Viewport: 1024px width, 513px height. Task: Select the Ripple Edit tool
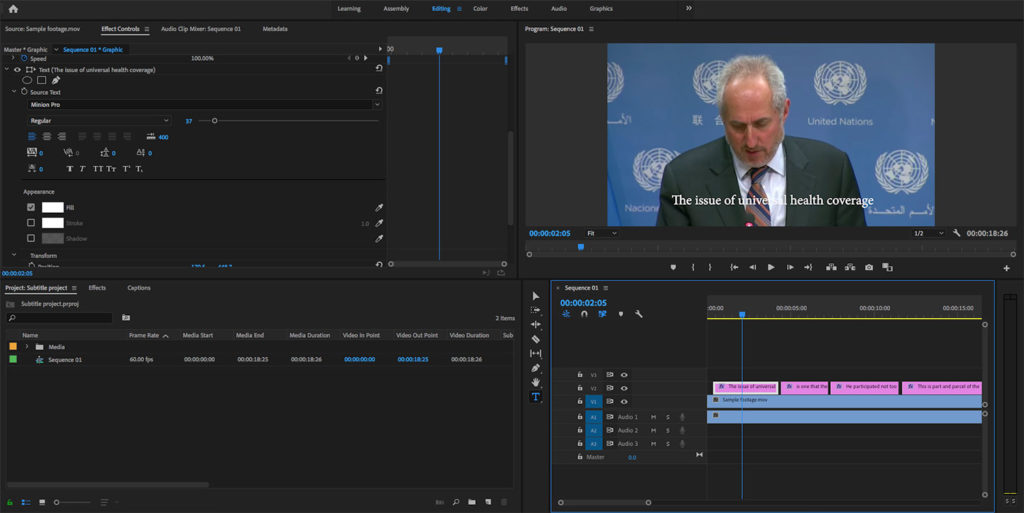536,324
